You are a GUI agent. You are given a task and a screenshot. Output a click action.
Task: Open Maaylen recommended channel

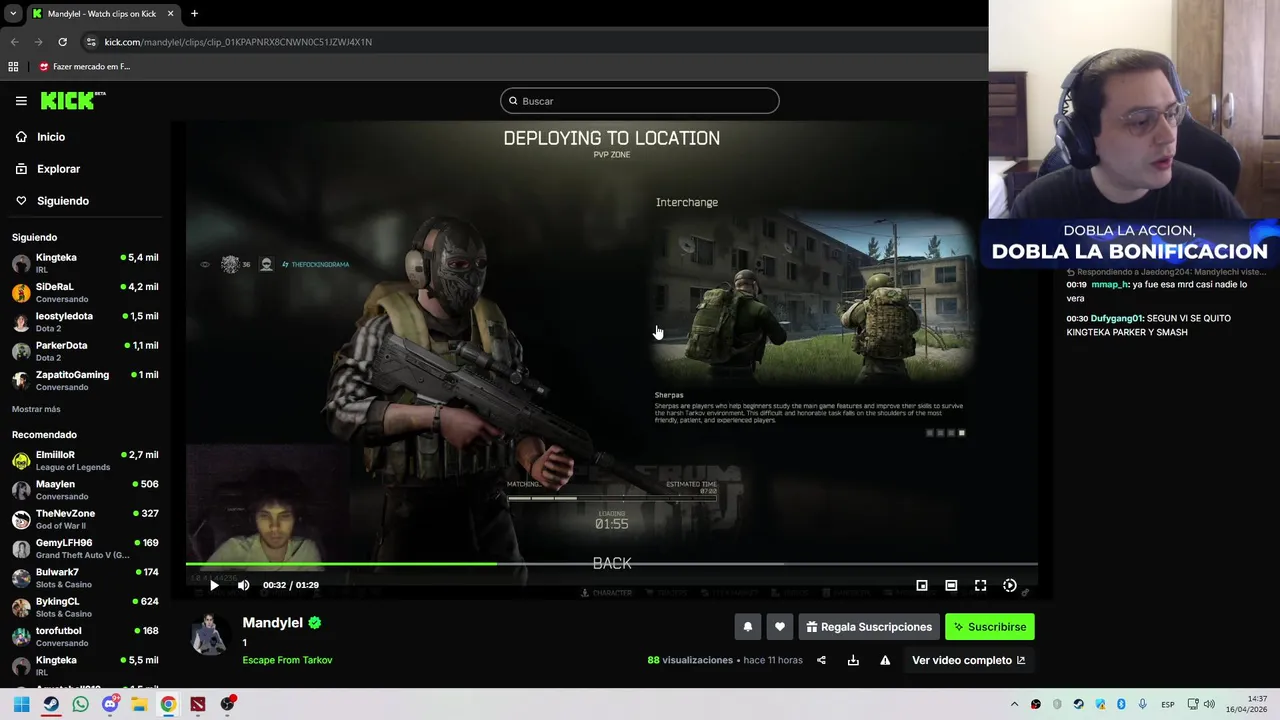pos(85,490)
